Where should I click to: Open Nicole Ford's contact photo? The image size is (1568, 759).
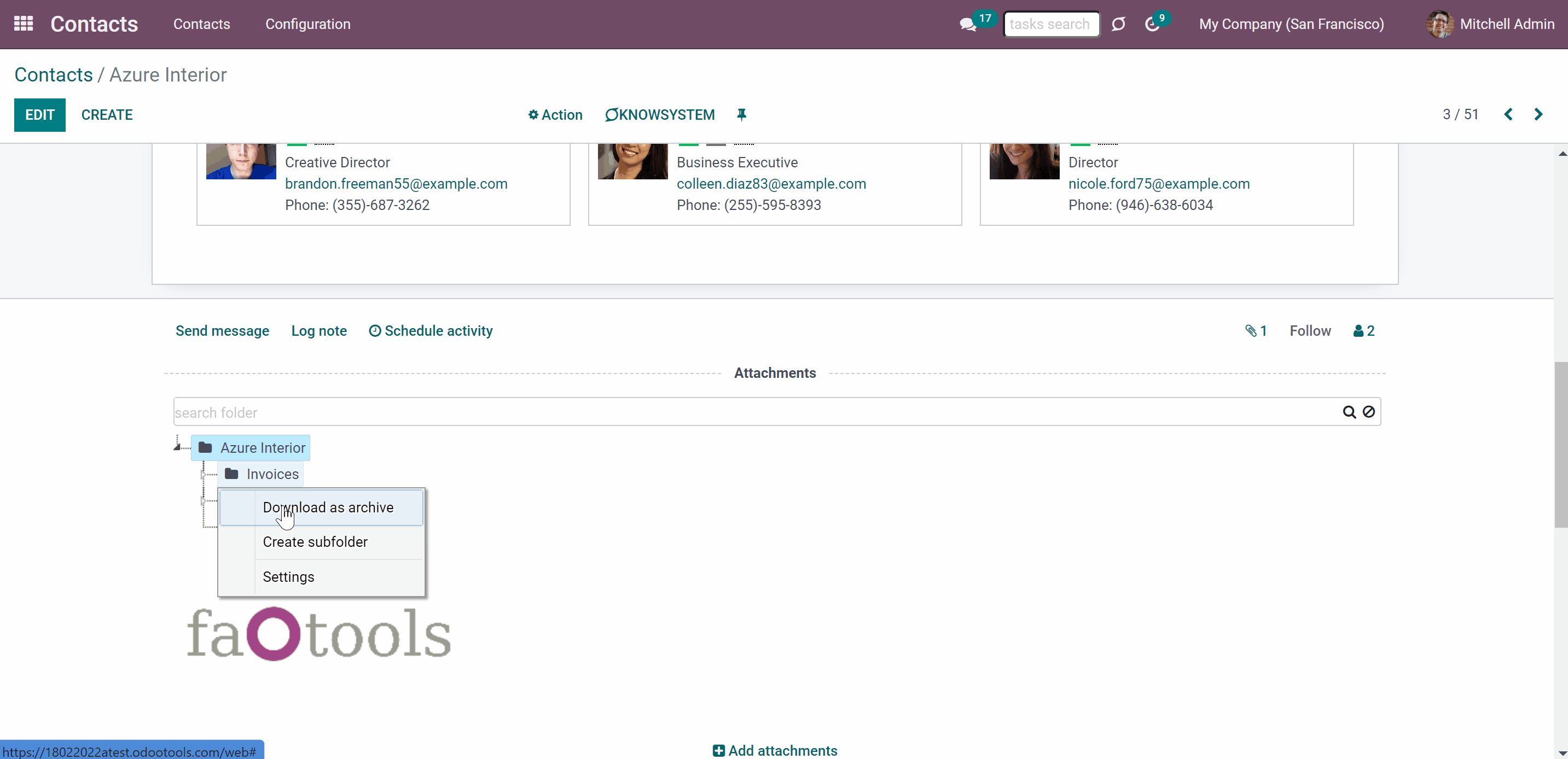point(1024,161)
